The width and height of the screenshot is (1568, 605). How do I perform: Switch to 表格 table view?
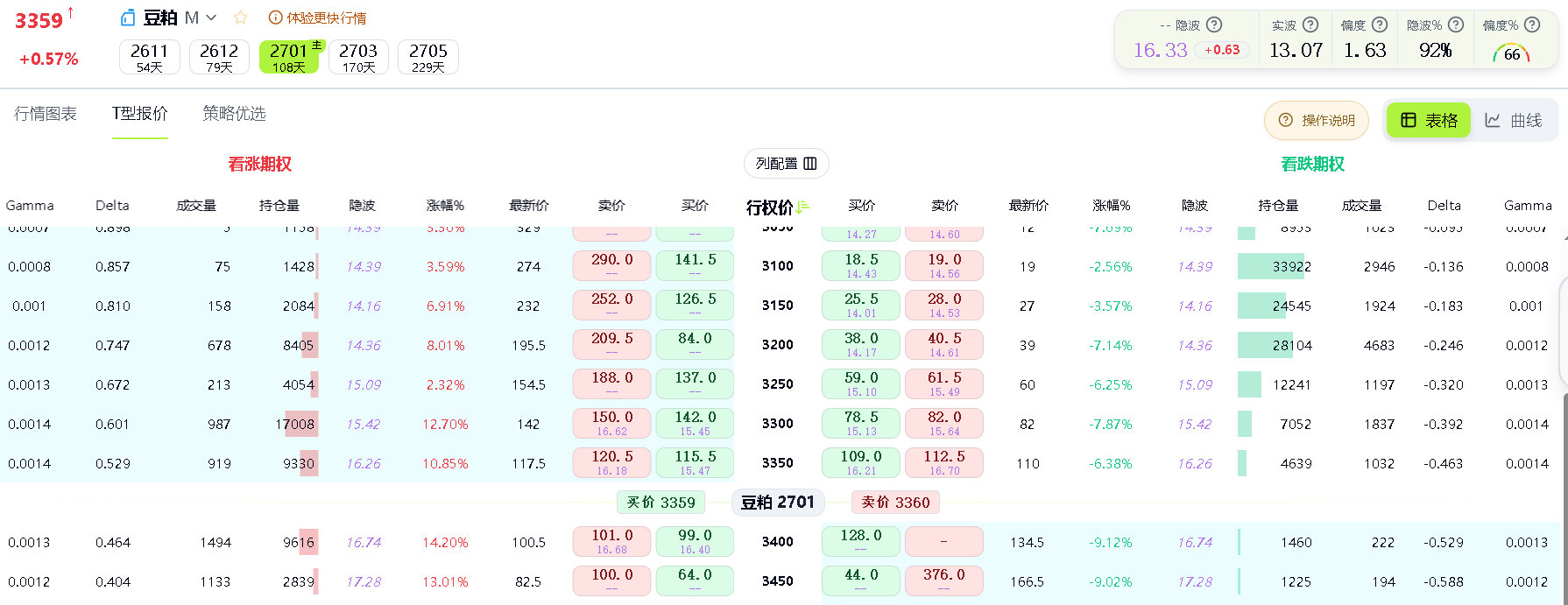point(1429,120)
